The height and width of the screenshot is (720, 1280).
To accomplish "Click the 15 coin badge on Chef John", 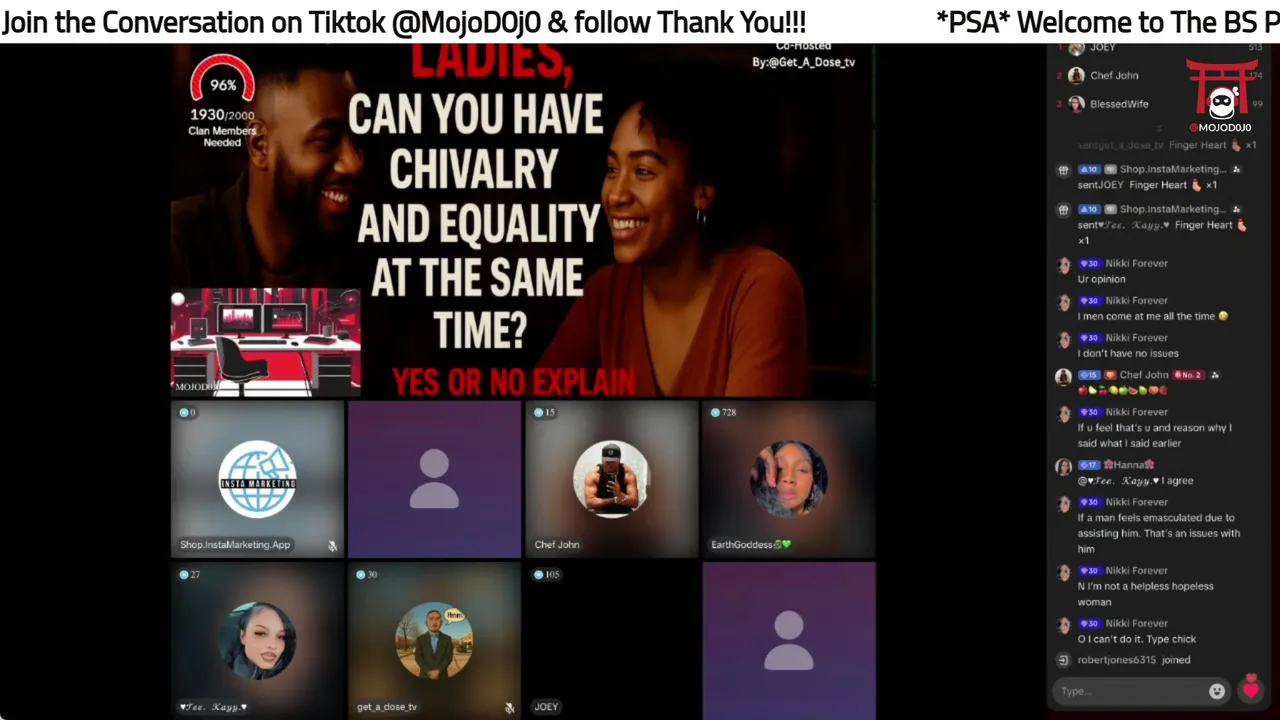I will click(544, 412).
